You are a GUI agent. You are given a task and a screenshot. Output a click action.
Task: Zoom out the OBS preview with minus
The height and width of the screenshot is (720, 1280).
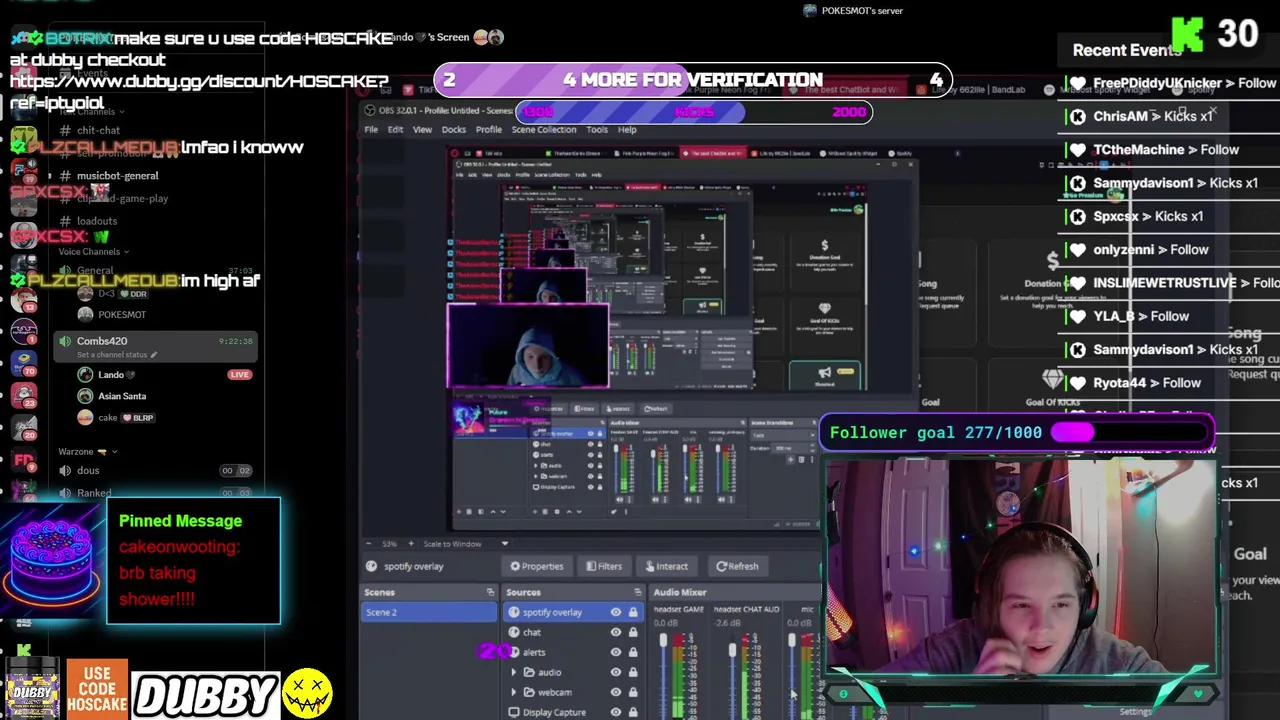[369, 544]
